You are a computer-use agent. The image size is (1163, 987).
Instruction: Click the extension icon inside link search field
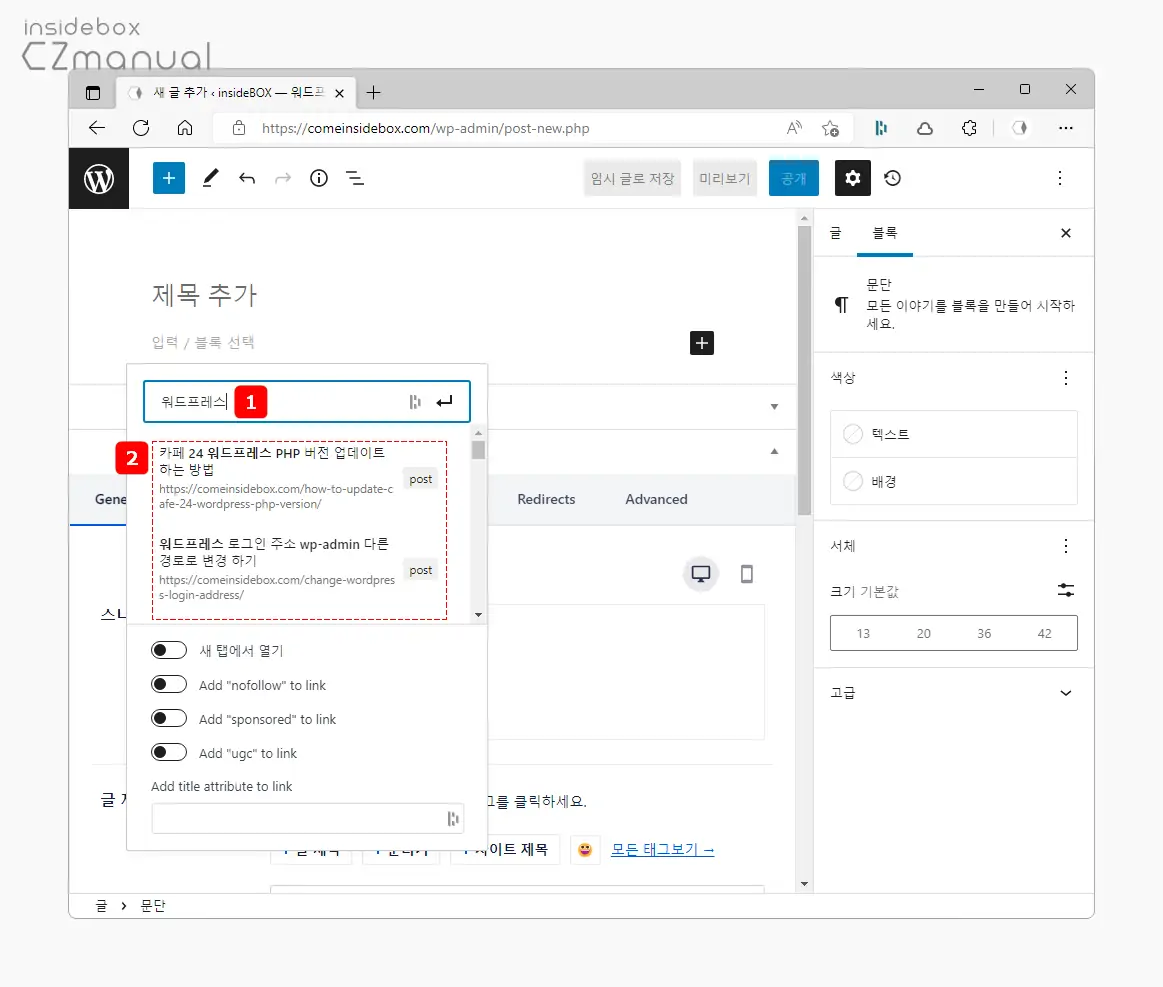pyautogui.click(x=415, y=402)
